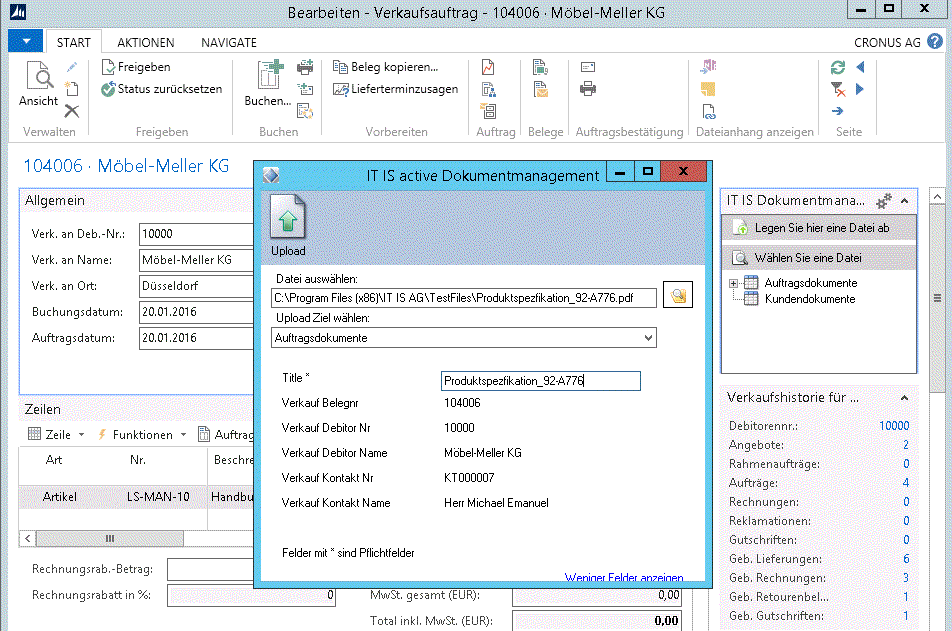Select Kundendokumente in the tree
Viewport: 952px width, 631px height.
[x=809, y=299]
